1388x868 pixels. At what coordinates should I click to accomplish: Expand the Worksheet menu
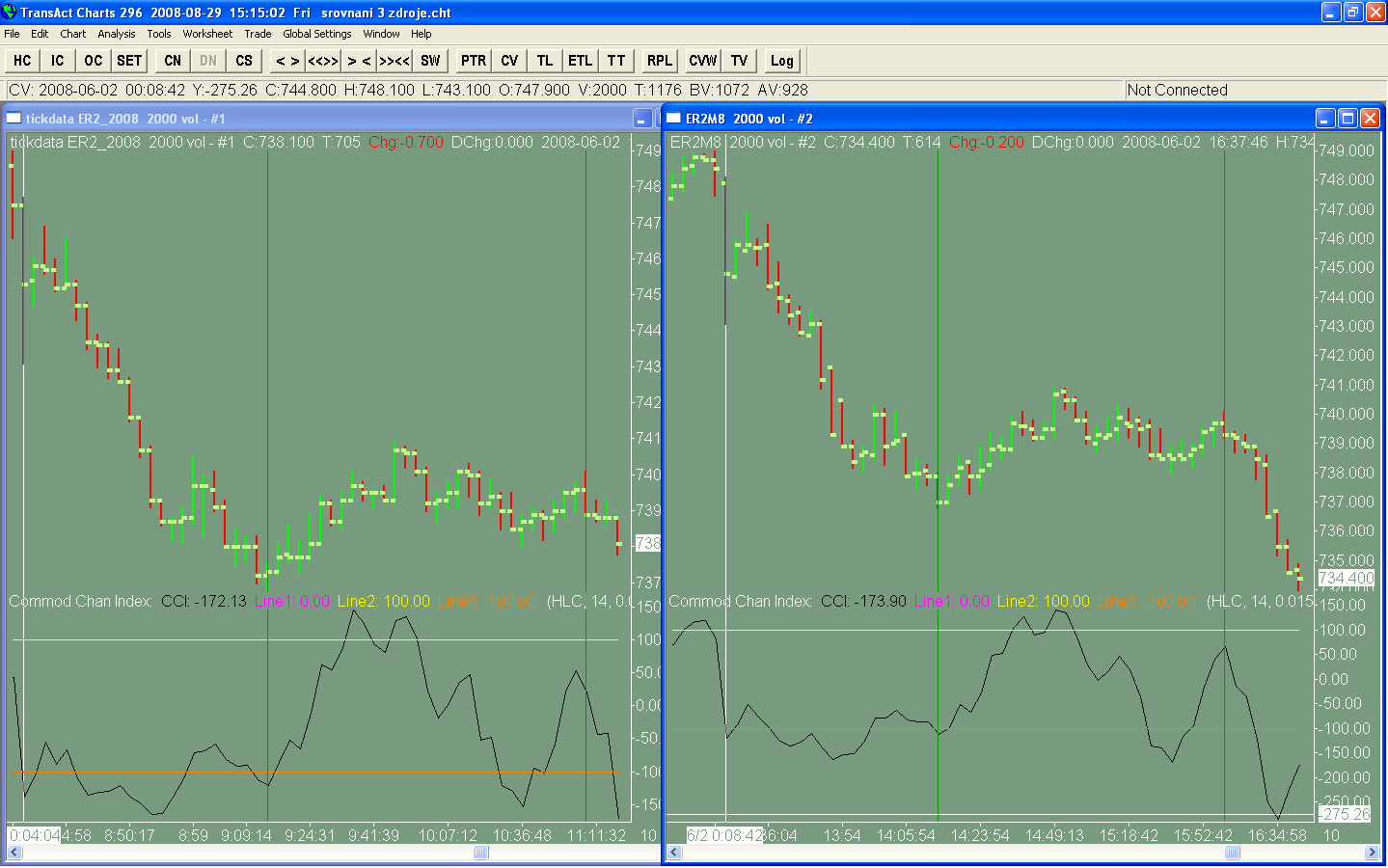point(207,34)
